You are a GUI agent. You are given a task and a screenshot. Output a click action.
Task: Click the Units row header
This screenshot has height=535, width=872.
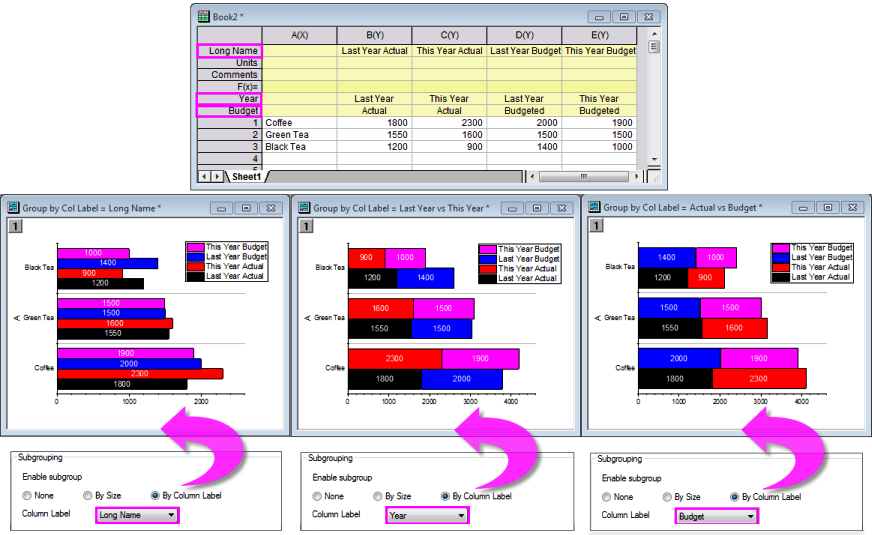229,63
